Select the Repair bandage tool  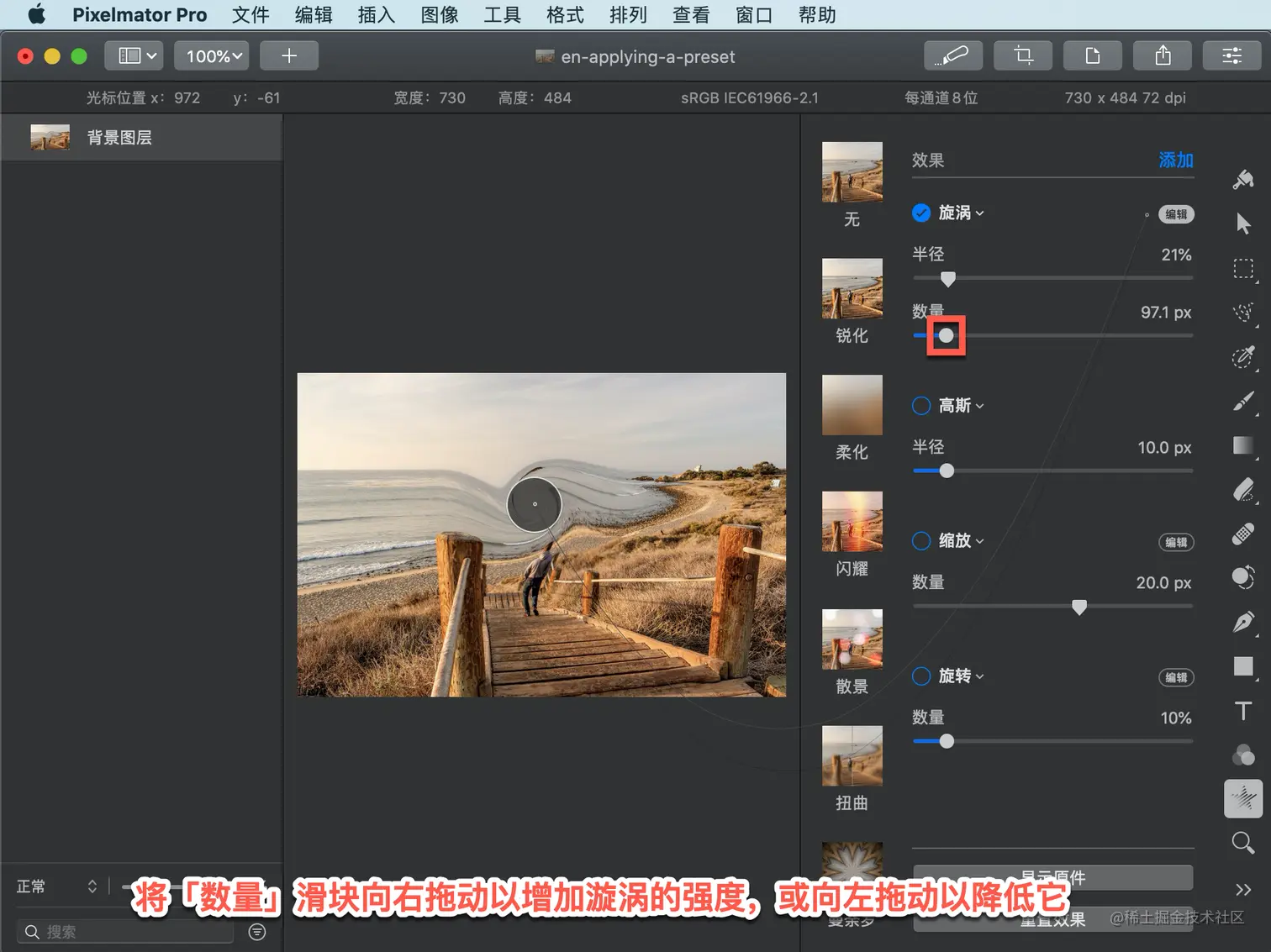pyautogui.click(x=1243, y=534)
